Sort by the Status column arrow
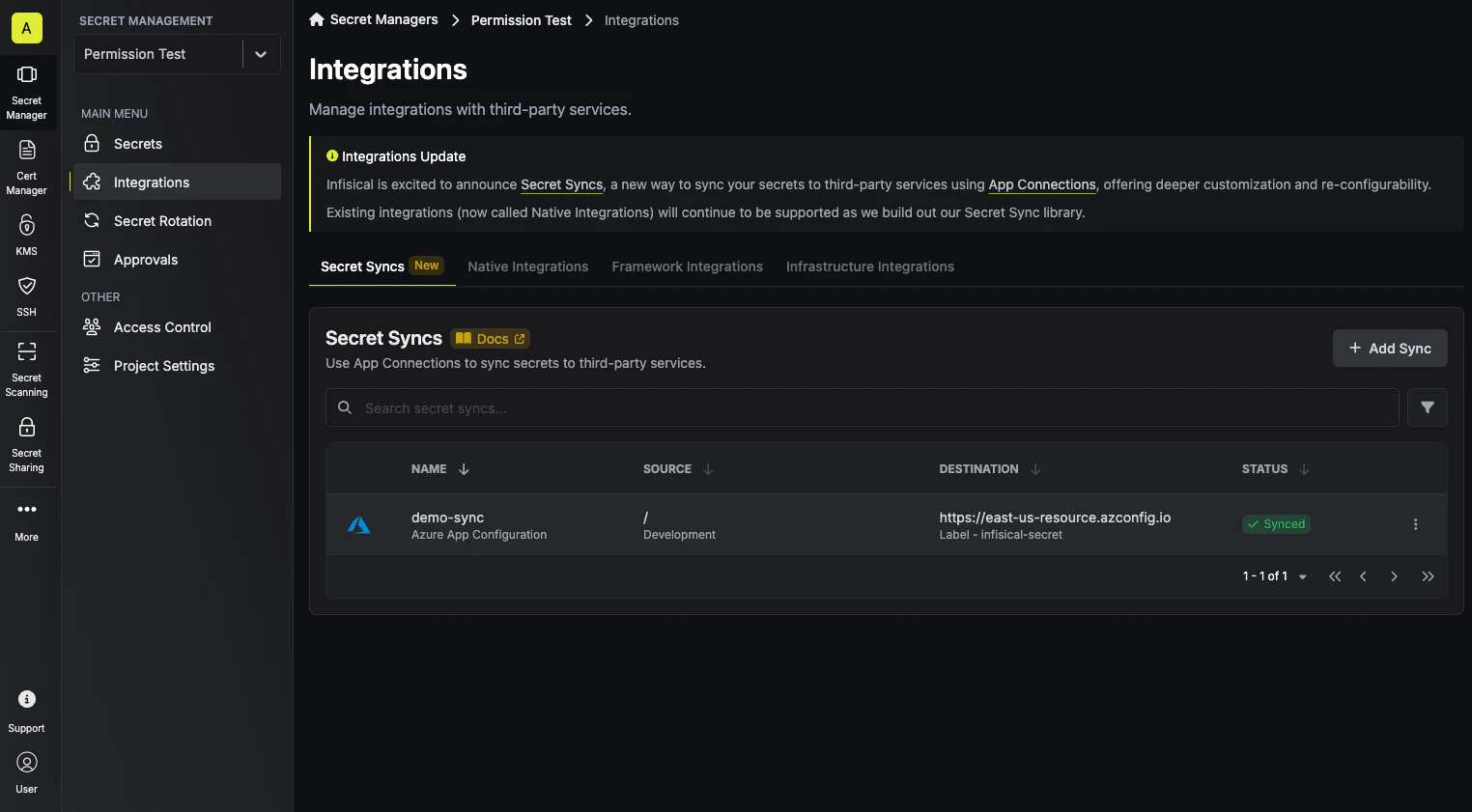The width and height of the screenshot is (1472, 812). [x=1304, y=469]
